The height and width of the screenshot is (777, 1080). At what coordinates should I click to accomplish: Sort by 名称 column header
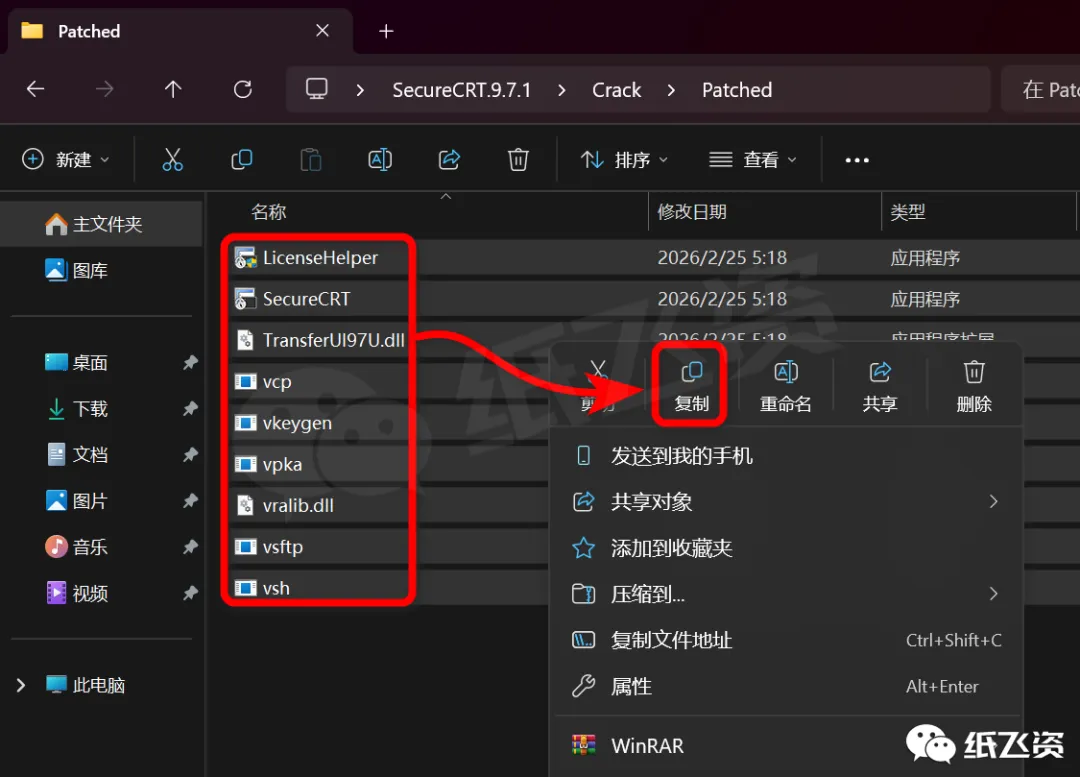click(x=269, y=211)
